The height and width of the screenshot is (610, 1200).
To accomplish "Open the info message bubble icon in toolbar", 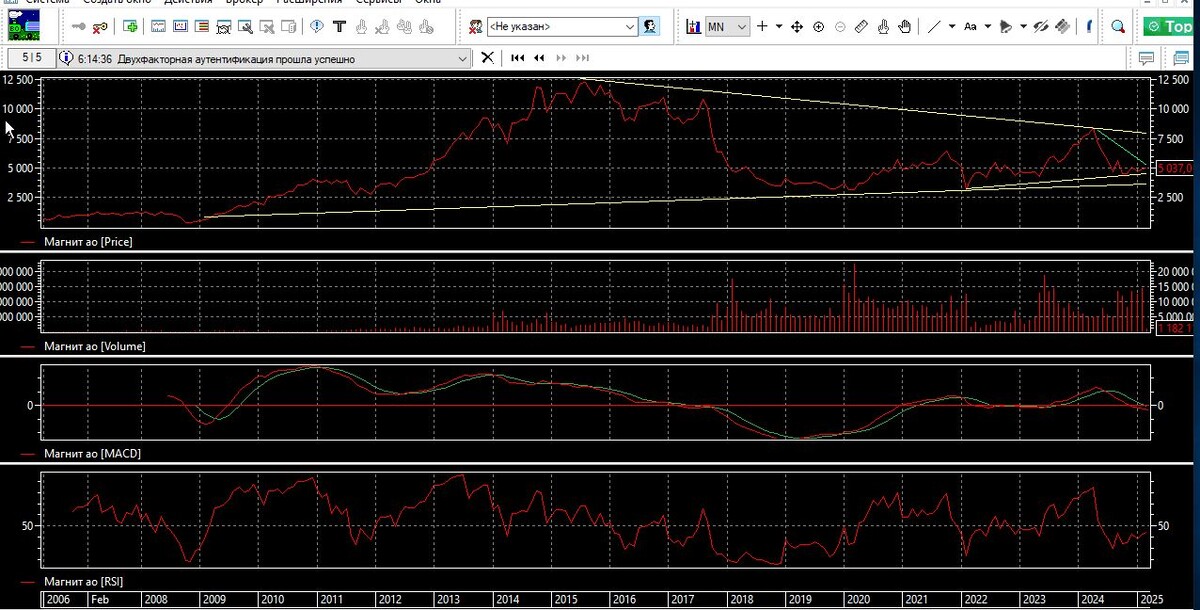I will click(317, 27).
